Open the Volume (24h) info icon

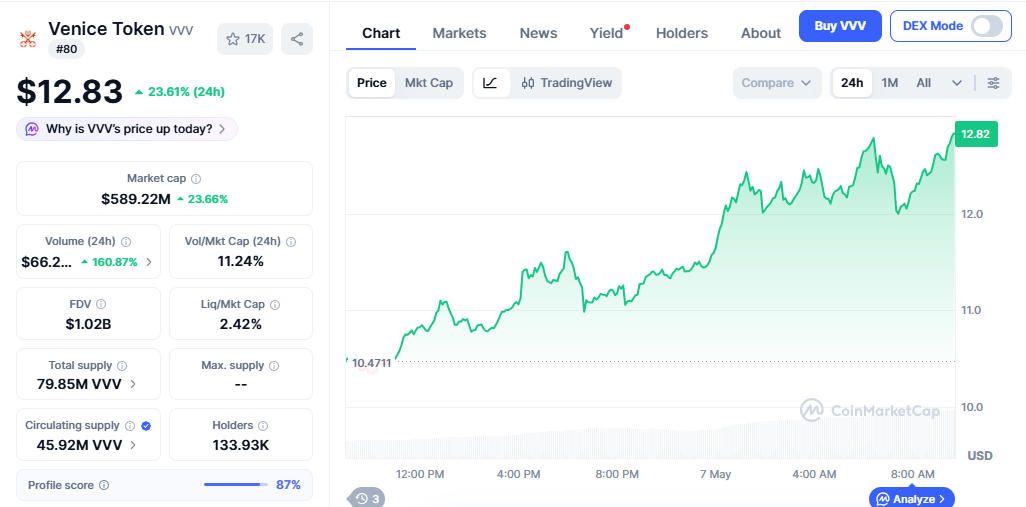point(126,241)
